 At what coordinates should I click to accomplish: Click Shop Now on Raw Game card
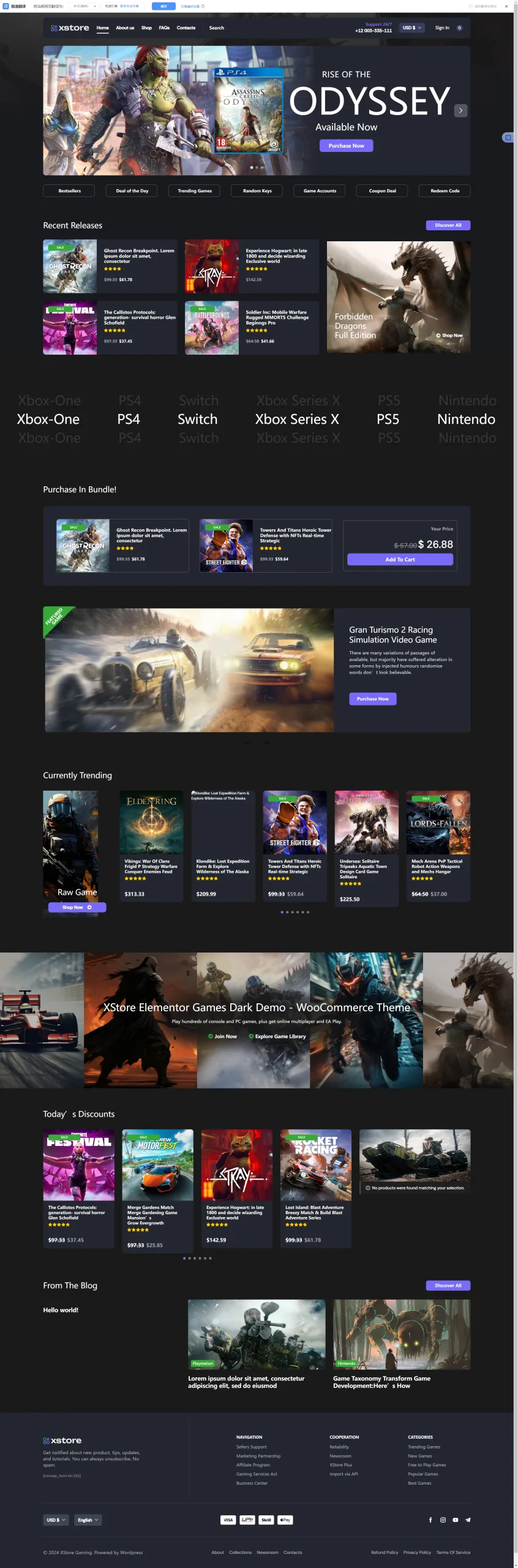point(77,908)
